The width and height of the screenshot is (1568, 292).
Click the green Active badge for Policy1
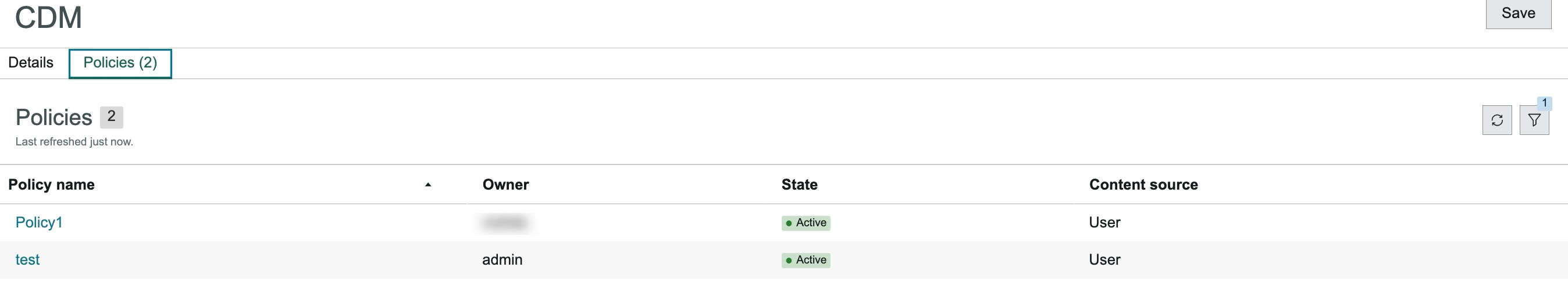click(x=806, y=223)
